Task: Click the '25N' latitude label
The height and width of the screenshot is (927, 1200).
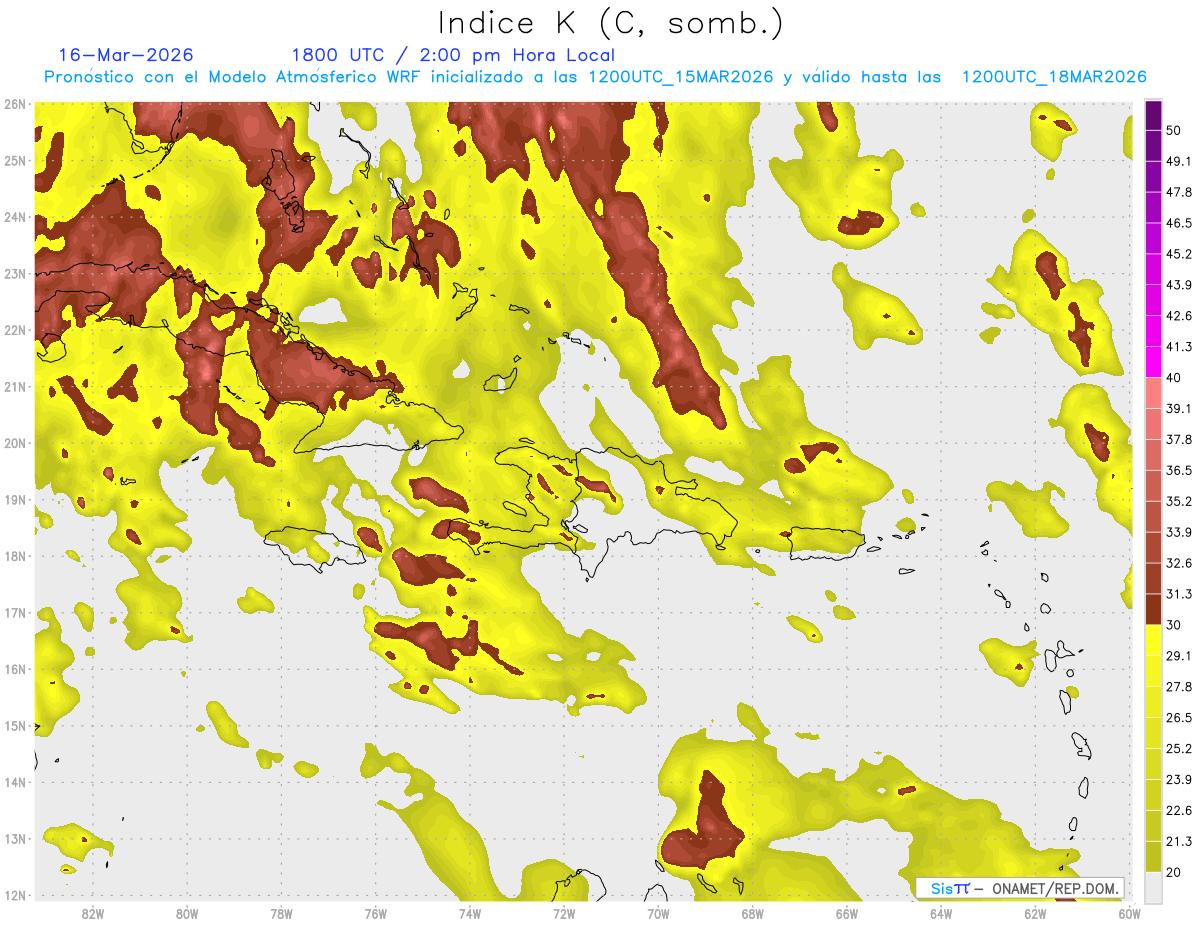Action: pyautogui.click(x=15, y=161)
